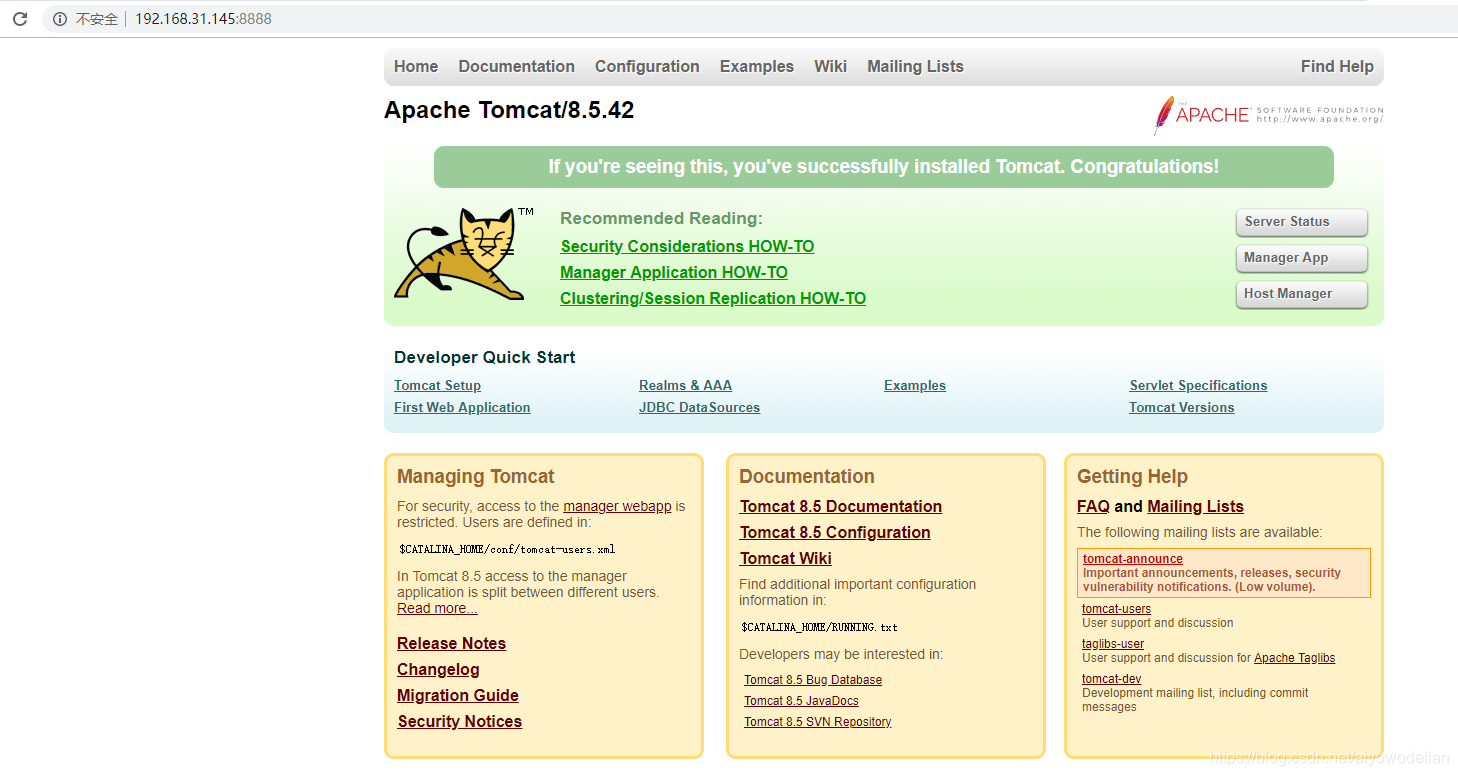The height and width of the screenshot is (776, 1458).
Task: Open the tomcat-announce mailing list link
Action: point(1133,559)
